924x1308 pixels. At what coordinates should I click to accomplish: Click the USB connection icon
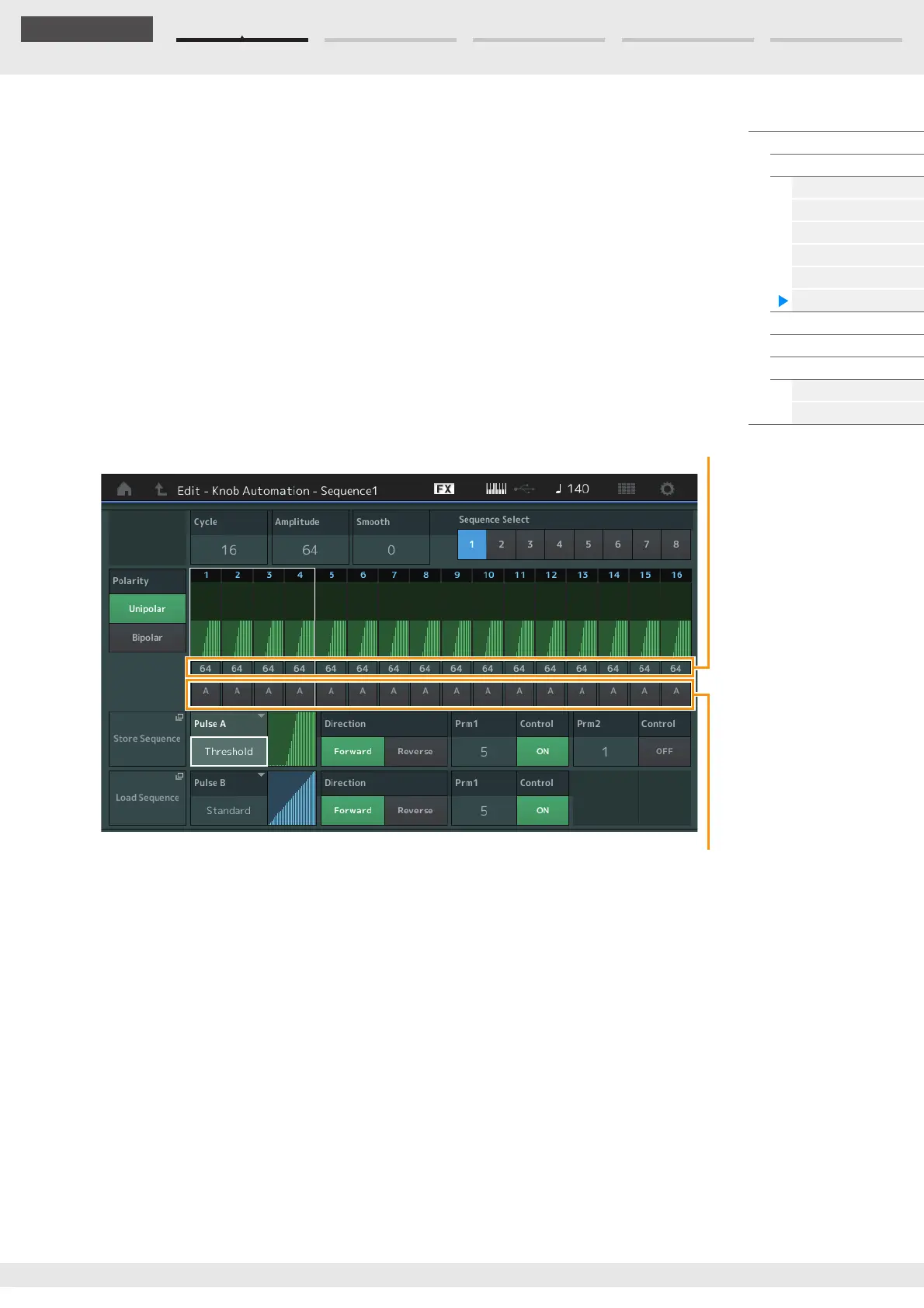coord(525,489)
